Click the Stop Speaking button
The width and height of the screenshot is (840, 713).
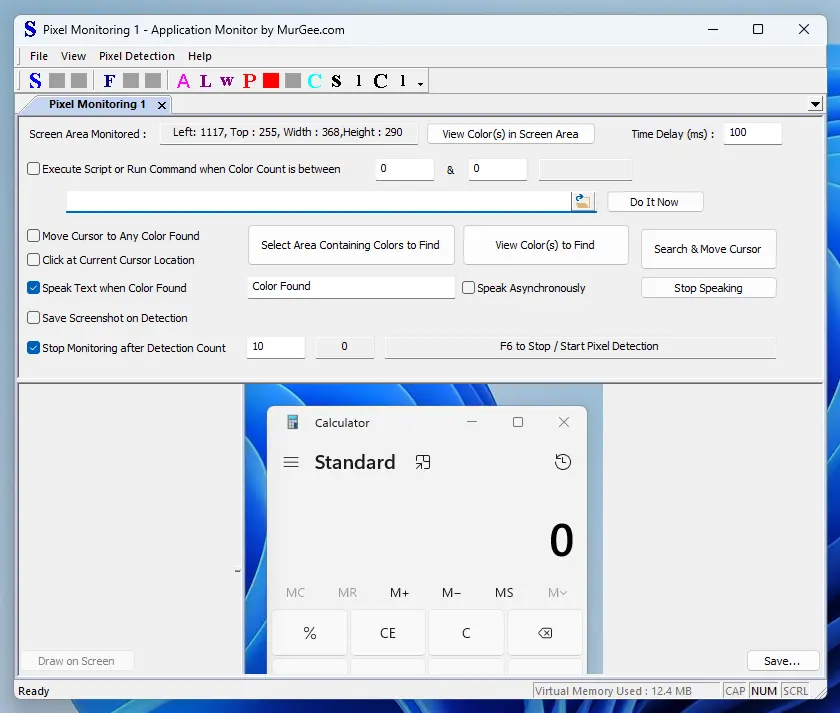(x=708, y=288)
